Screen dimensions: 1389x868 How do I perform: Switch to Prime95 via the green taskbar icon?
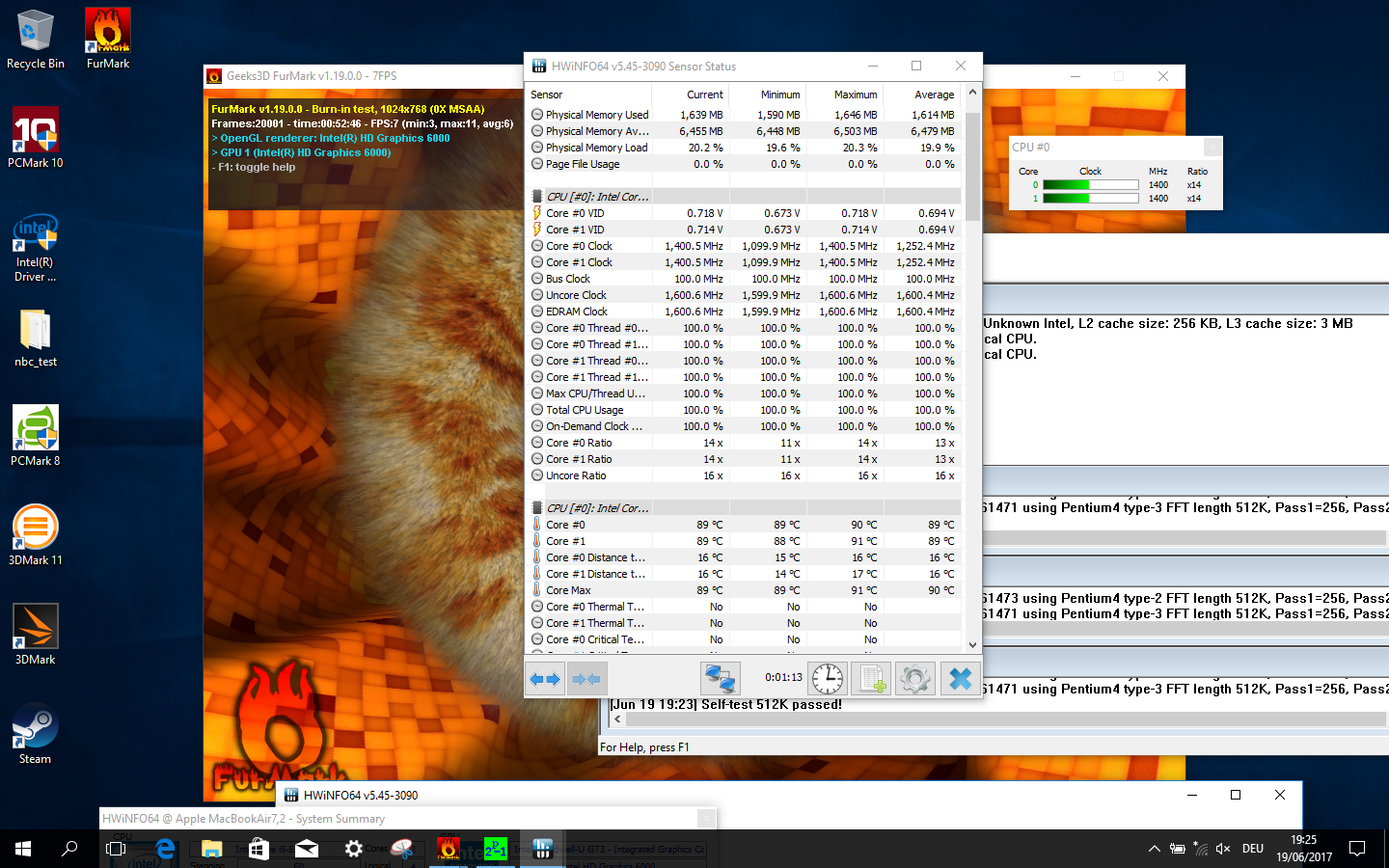495,849
